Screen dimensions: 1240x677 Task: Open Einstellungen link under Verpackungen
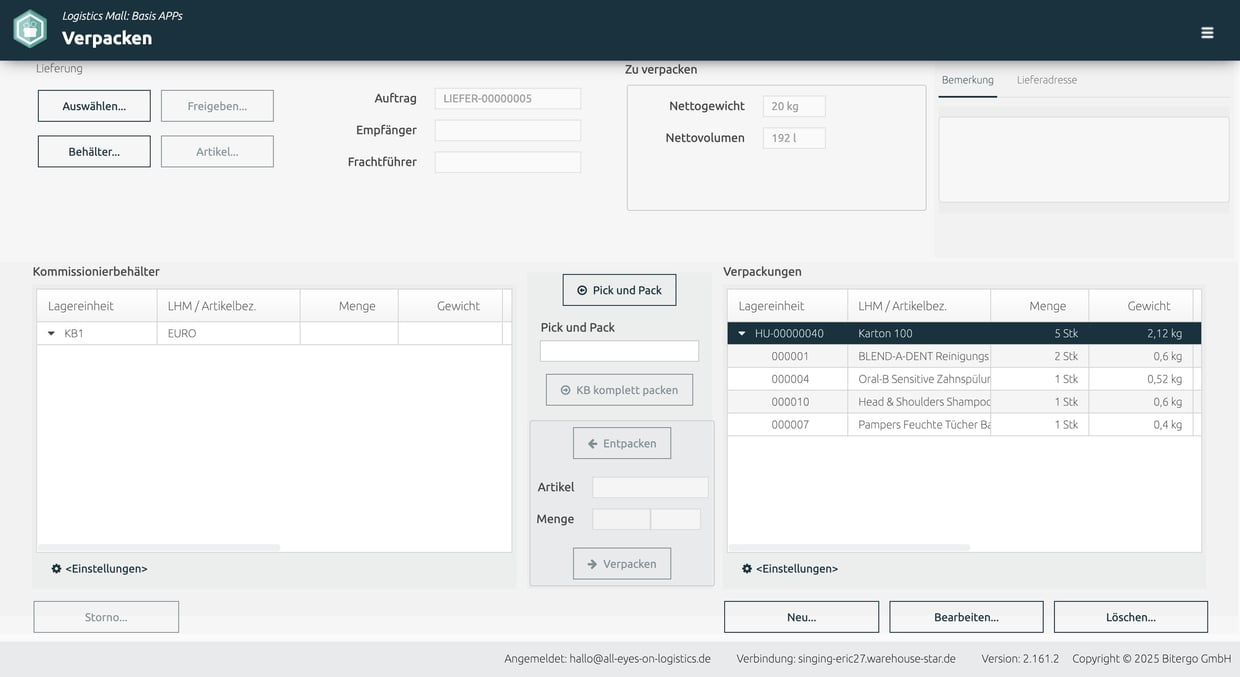pos(797,568)
